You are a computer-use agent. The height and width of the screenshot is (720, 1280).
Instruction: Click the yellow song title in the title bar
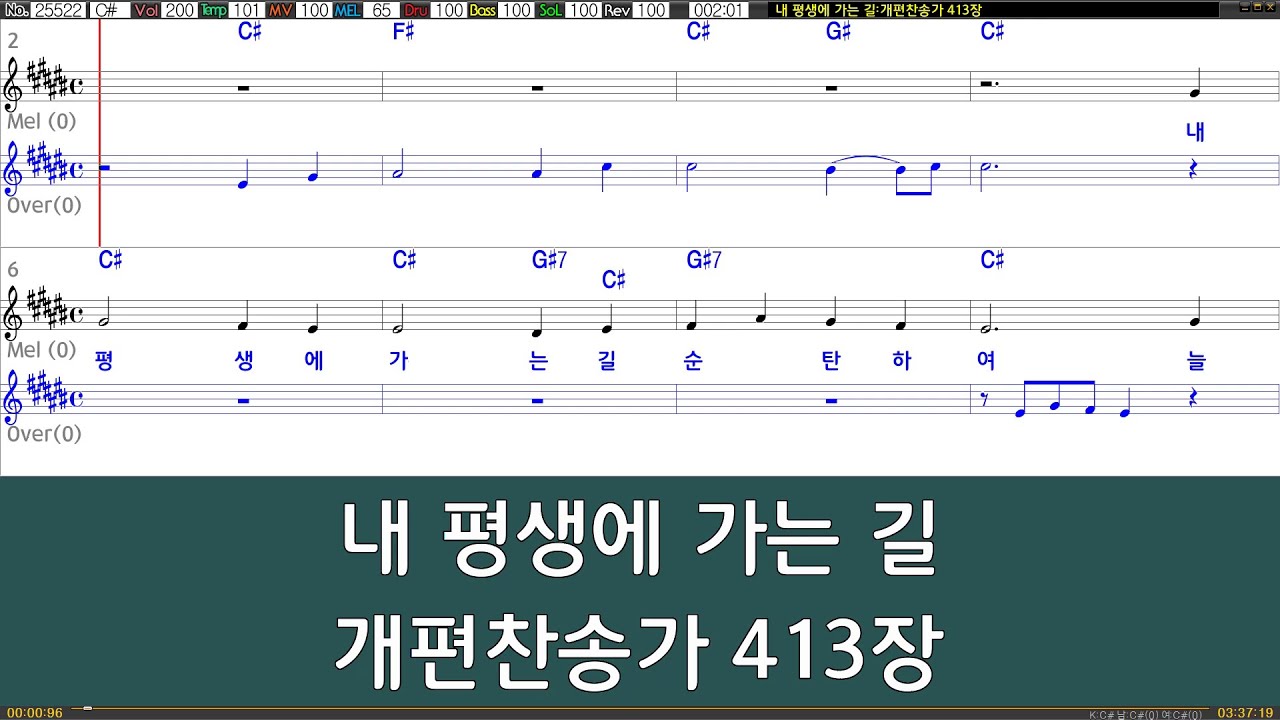click(879, 10)
